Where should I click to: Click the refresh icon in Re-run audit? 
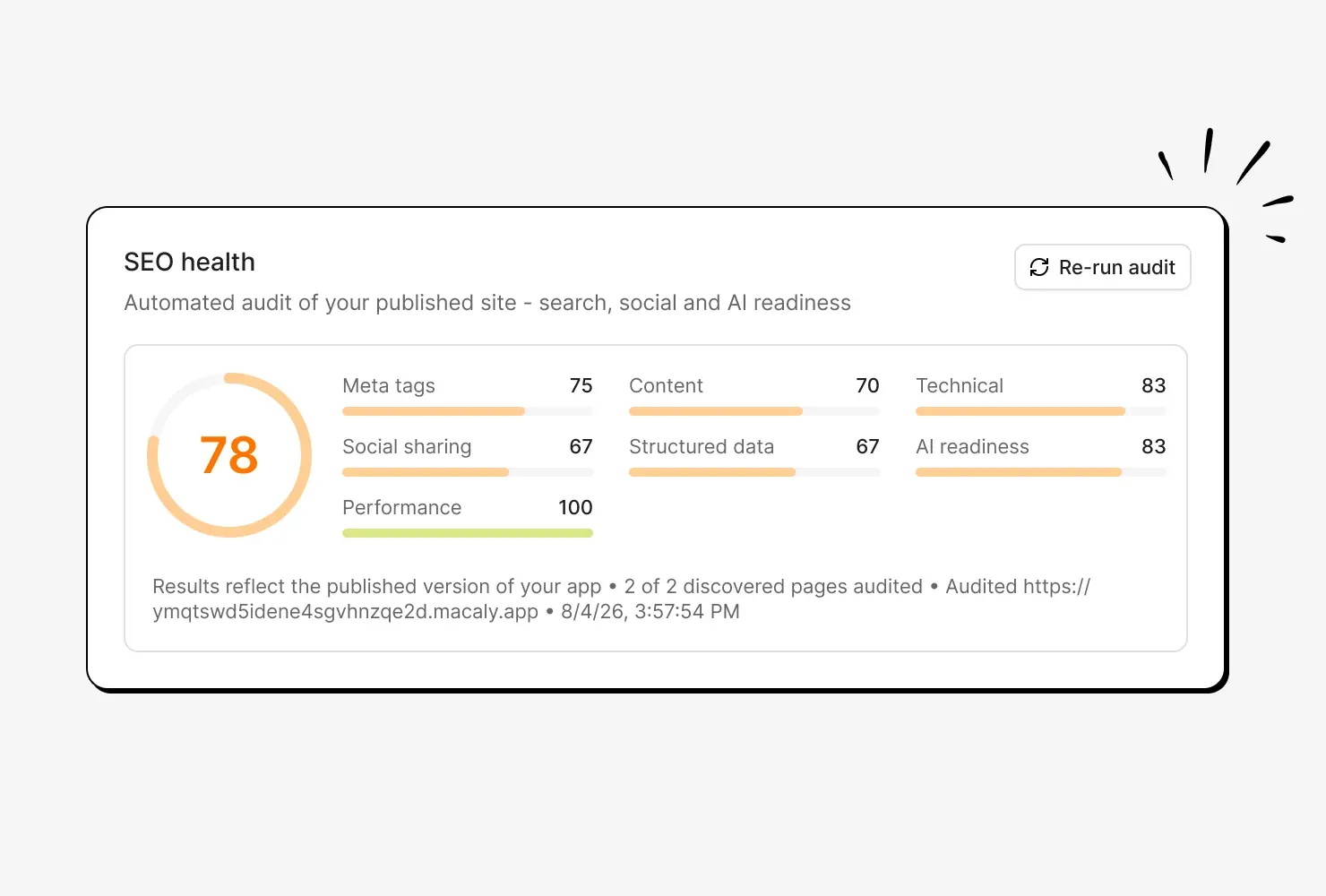1039,267
